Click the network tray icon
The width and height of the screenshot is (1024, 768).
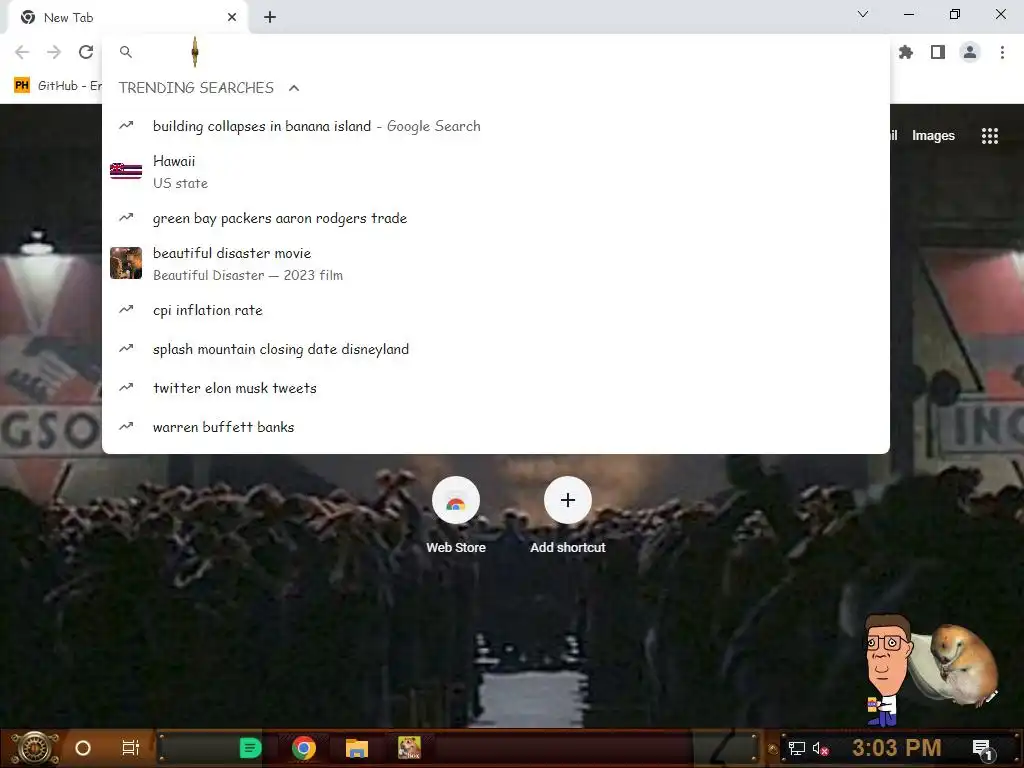click(797, 748)
